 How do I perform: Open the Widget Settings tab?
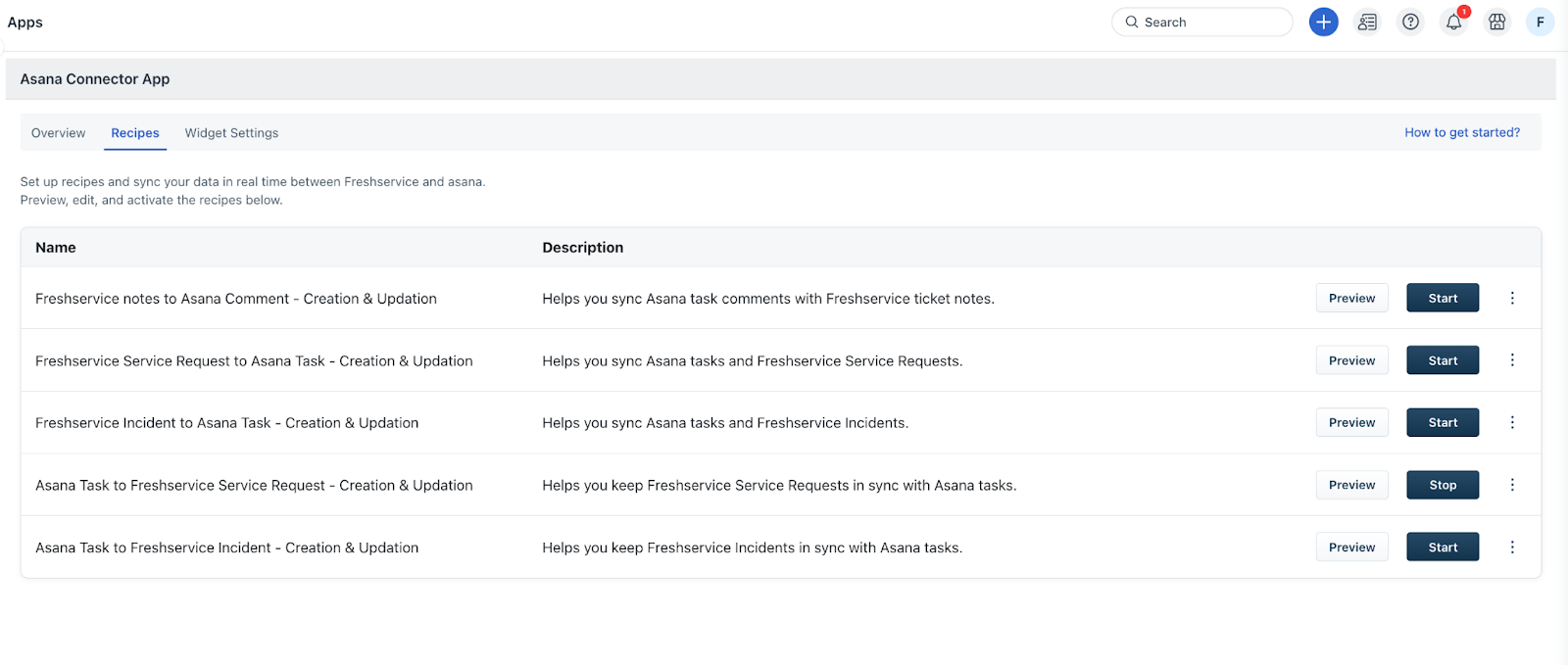231,133
